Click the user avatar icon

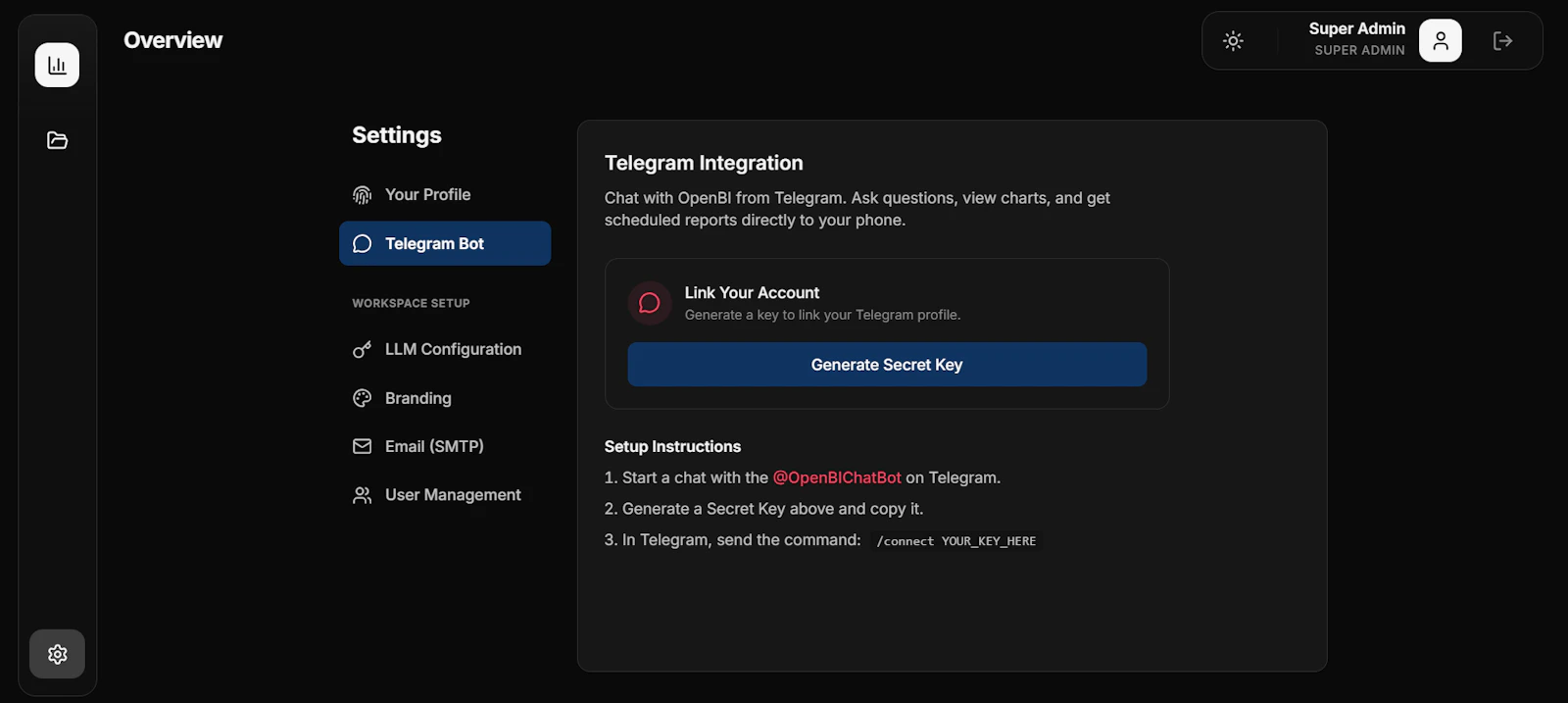pyautogui.click(x=1440, y=40)
